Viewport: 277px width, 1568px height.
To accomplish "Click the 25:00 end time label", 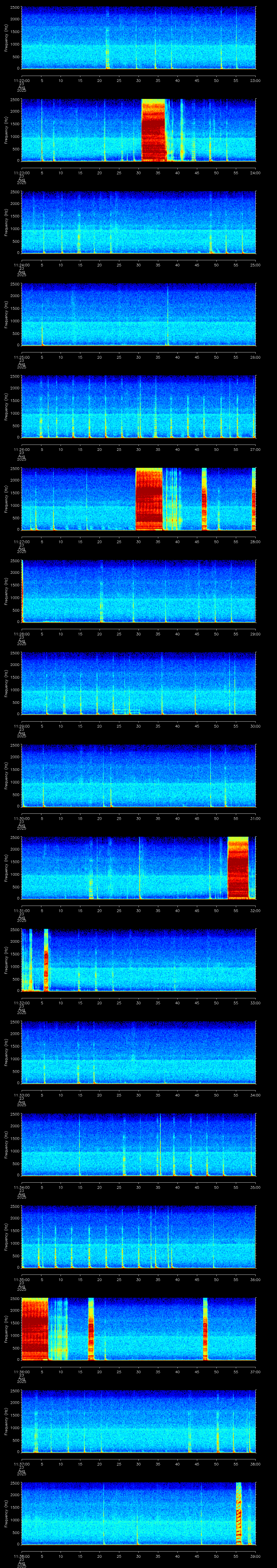I will pos(255,265).
